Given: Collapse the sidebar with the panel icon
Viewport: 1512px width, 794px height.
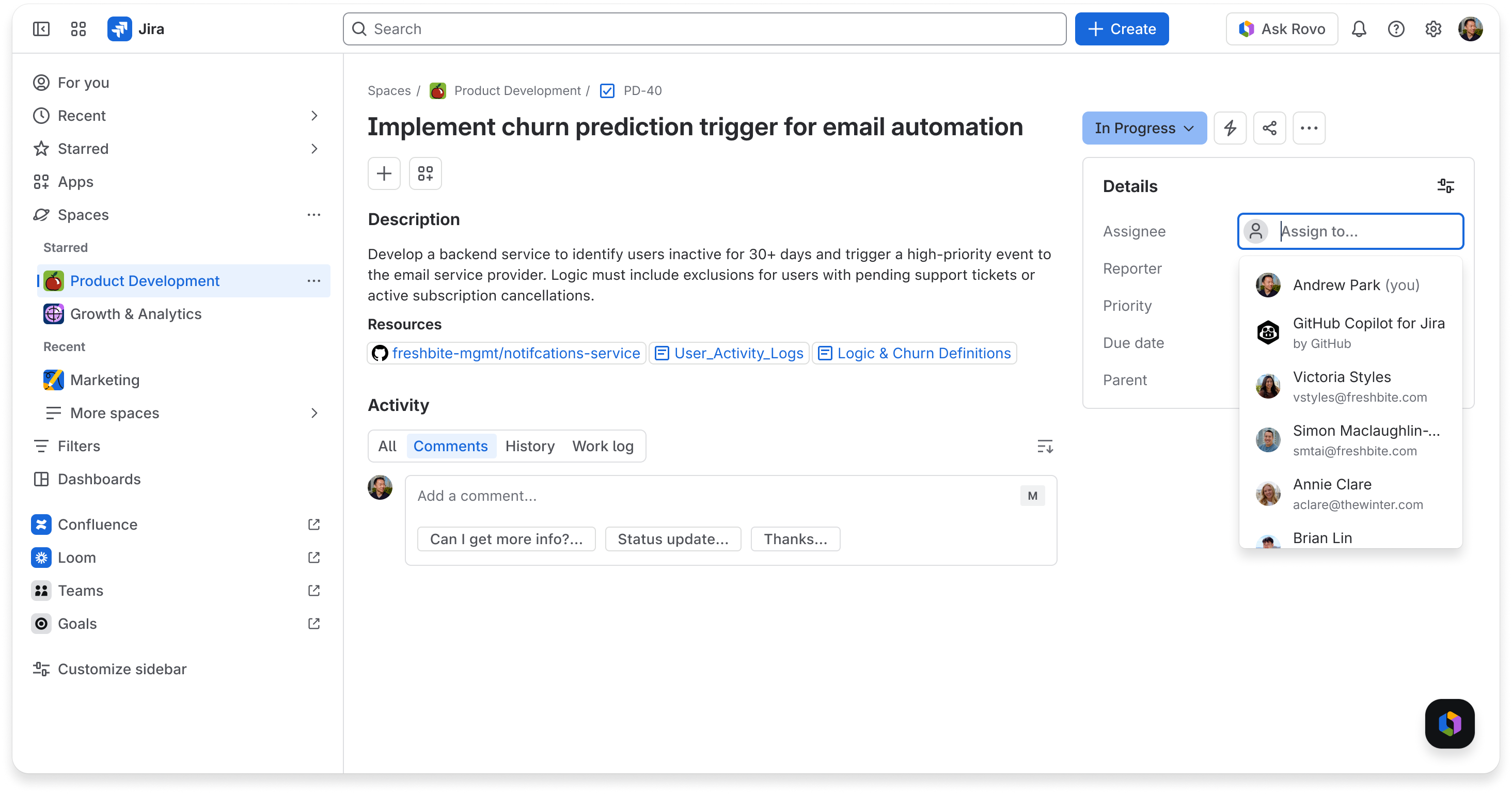Looking at the screenshot, I should click(x=41, y=29).
